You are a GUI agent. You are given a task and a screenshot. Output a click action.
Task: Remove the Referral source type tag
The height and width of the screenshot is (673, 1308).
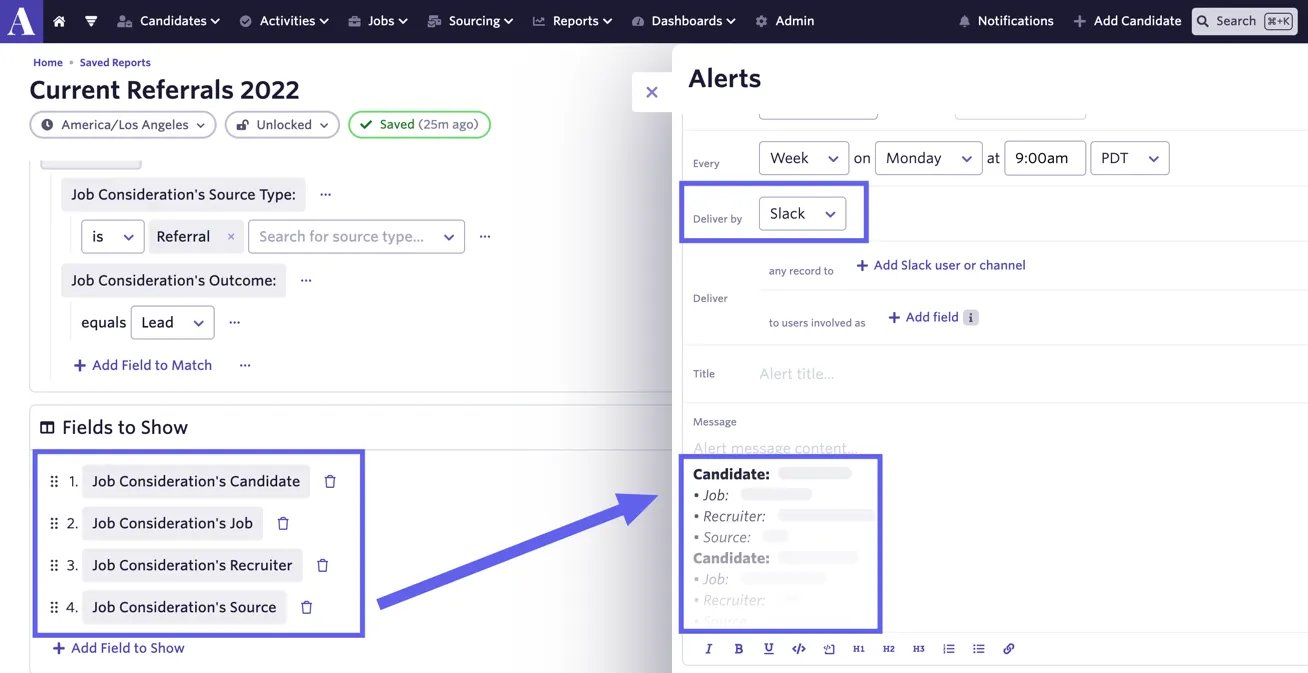point(231,237)
